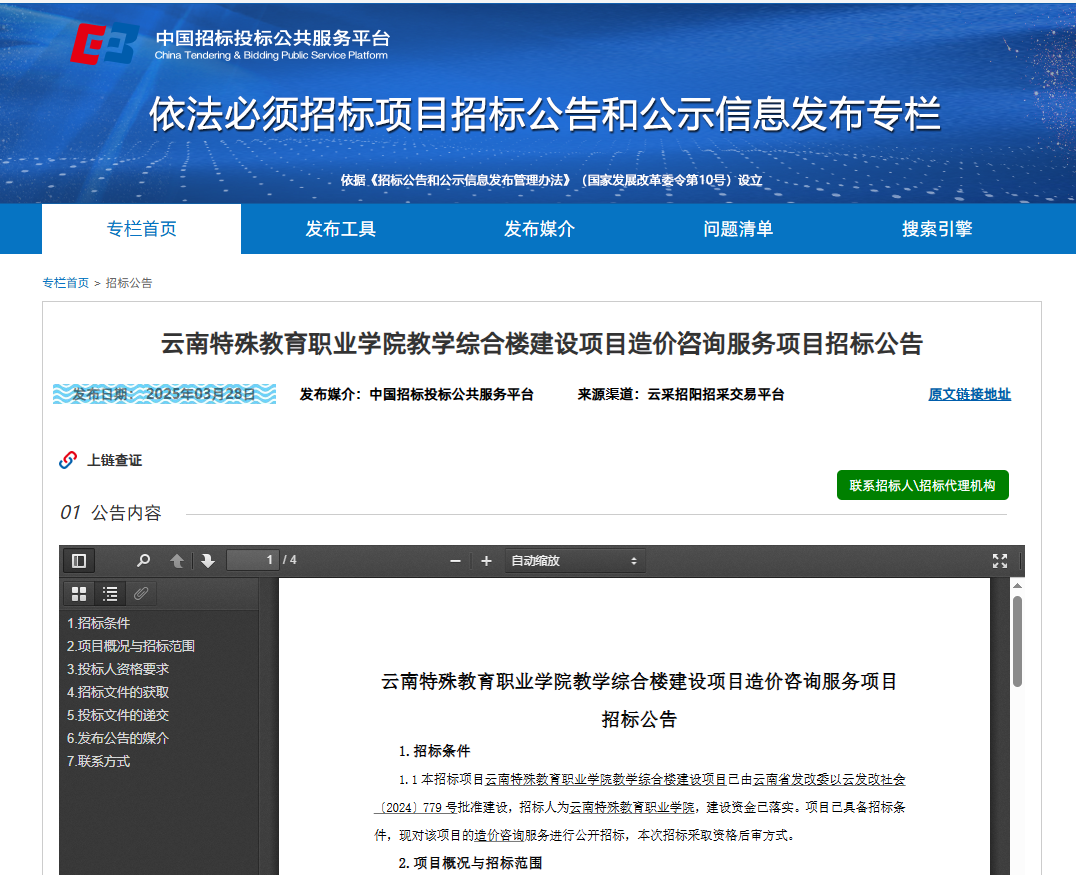The height and width of the screenshot is (875, 1076).
Task: Open 问题清单 navigation tab
Action: (738, 229)
